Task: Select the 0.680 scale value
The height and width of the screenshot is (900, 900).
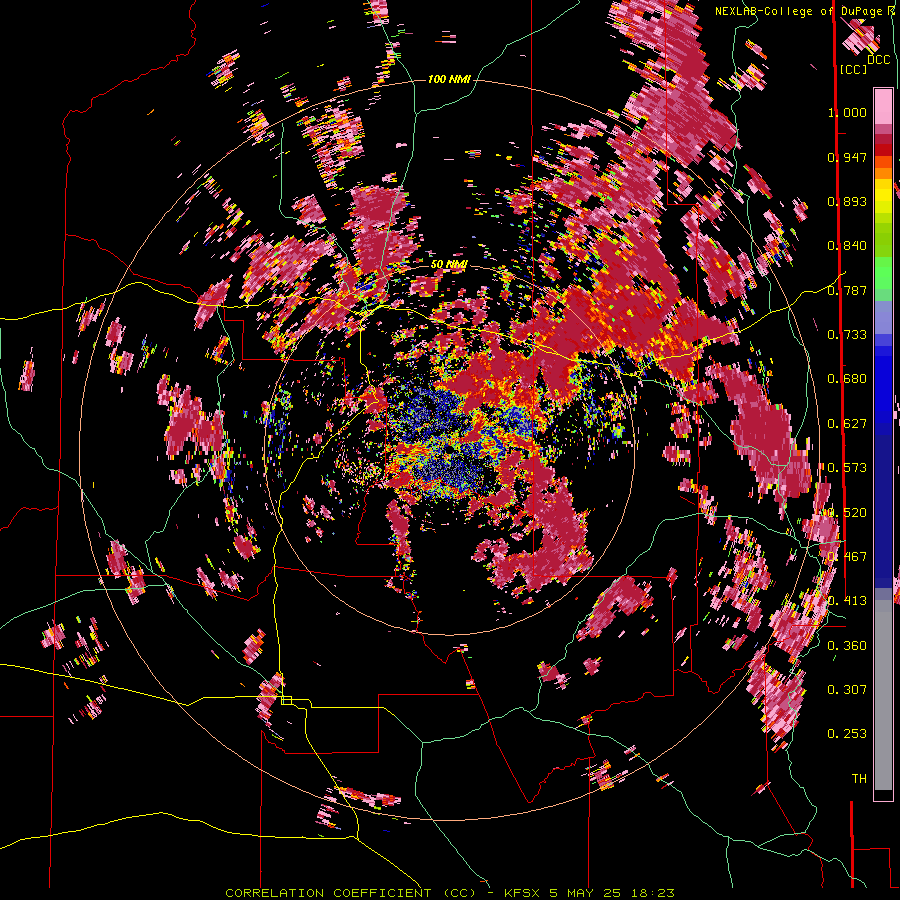Action: 847,379
